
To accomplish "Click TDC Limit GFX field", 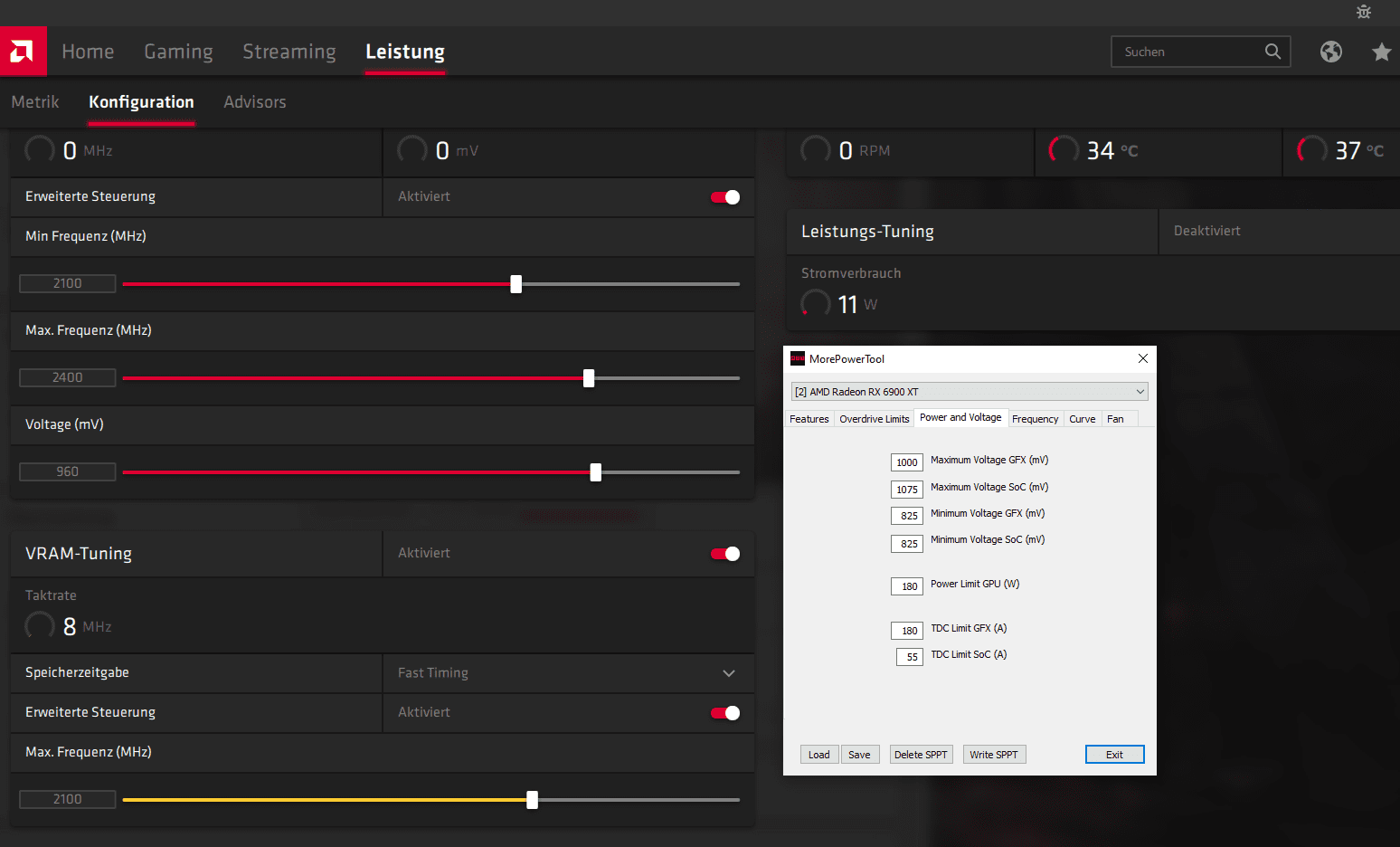I will [x=907, y=631].
